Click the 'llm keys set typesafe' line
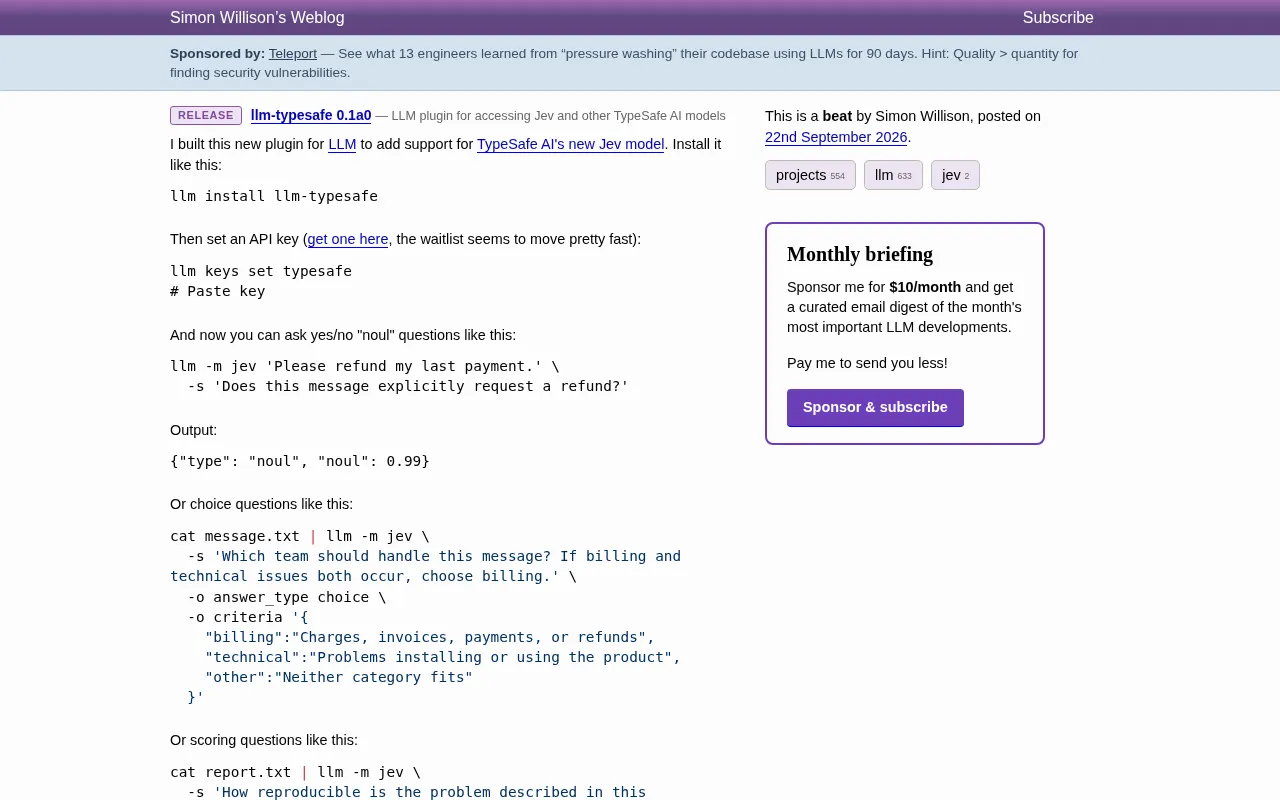The height and width of the screenshot is (800, 1280). (261, 271)
